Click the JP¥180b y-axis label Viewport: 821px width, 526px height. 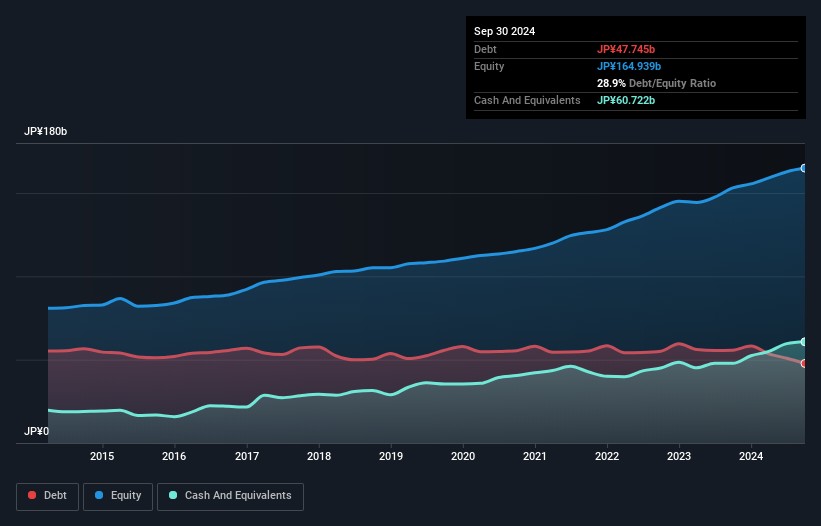(x=46, y=132)
